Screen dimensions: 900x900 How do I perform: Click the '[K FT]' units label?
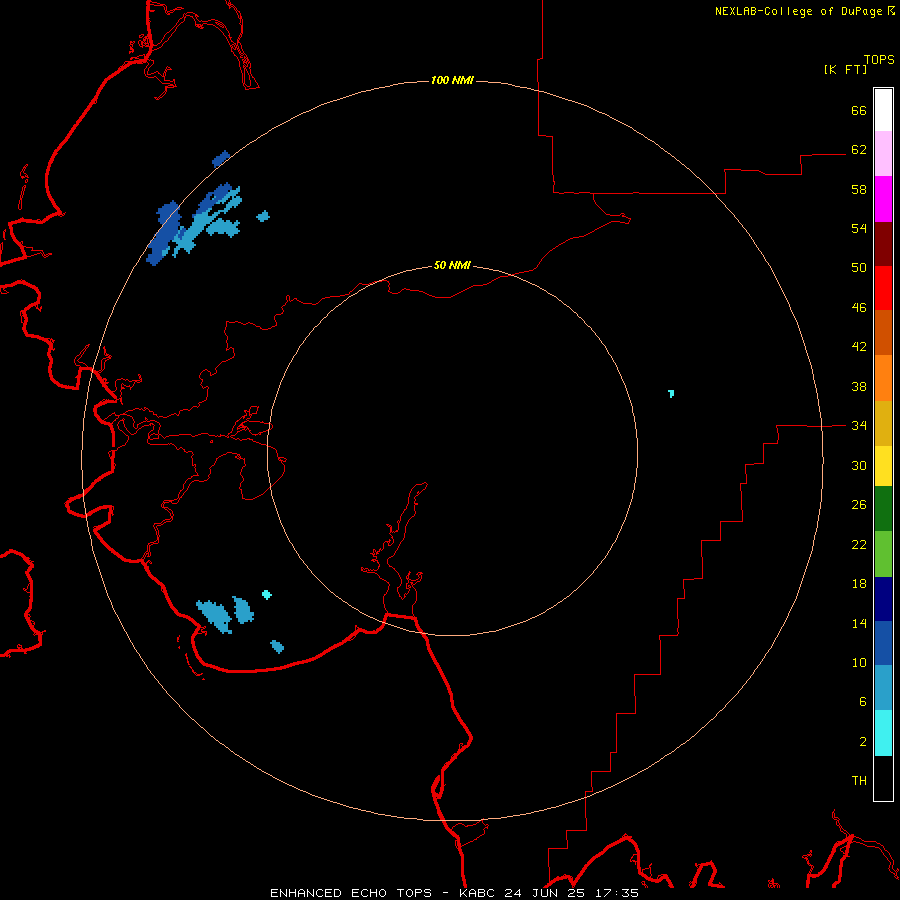point(846,69)
